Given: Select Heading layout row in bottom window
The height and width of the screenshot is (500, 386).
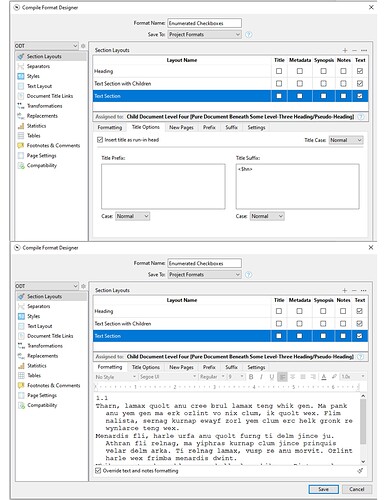Looking at the screenshot, I should click(230, 311).
